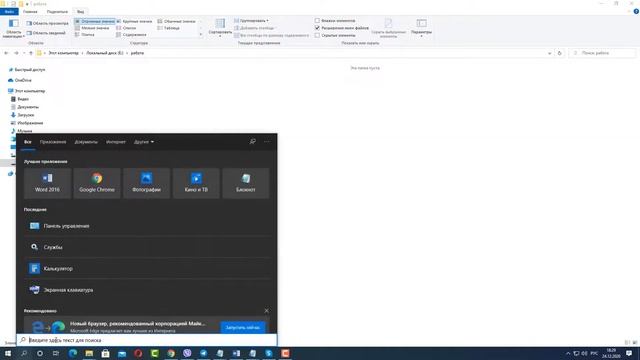Image resolution: width=640 pixels, height=360 pixels.
Task: Click the taskbar search magnifier icon
Action: pyautogui.click(x=24, y=353)
